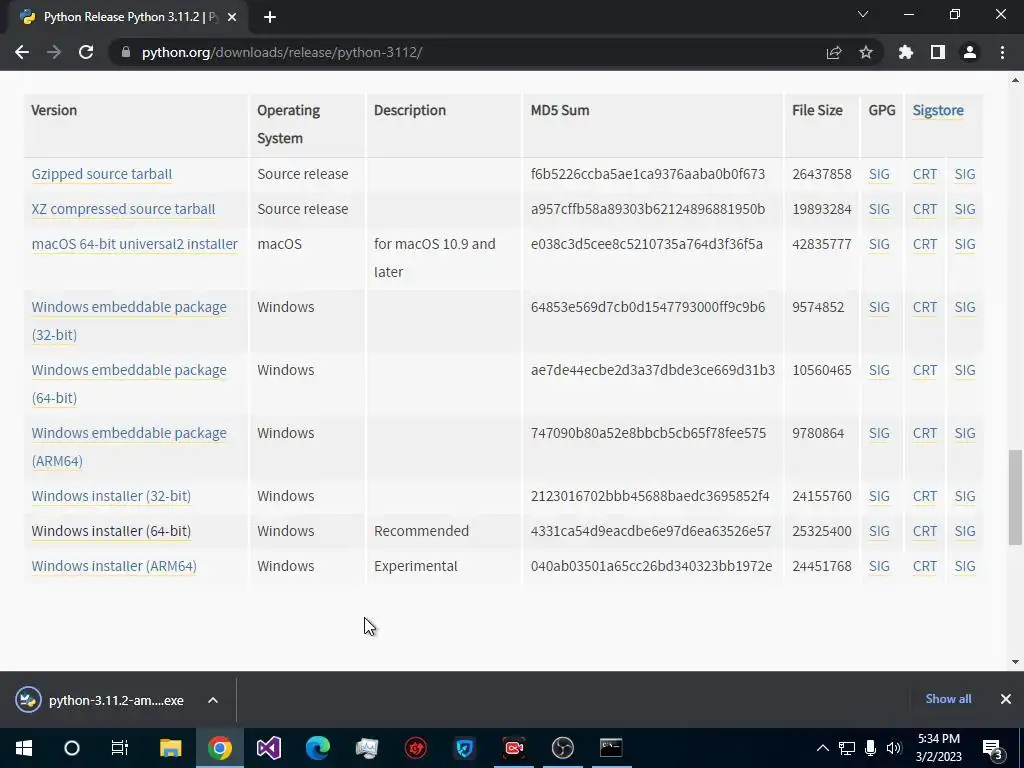This screenshot has height=768, width=1024.
Task: Open Microsoft Edge from the taskbar
Action: coord(317,748)
